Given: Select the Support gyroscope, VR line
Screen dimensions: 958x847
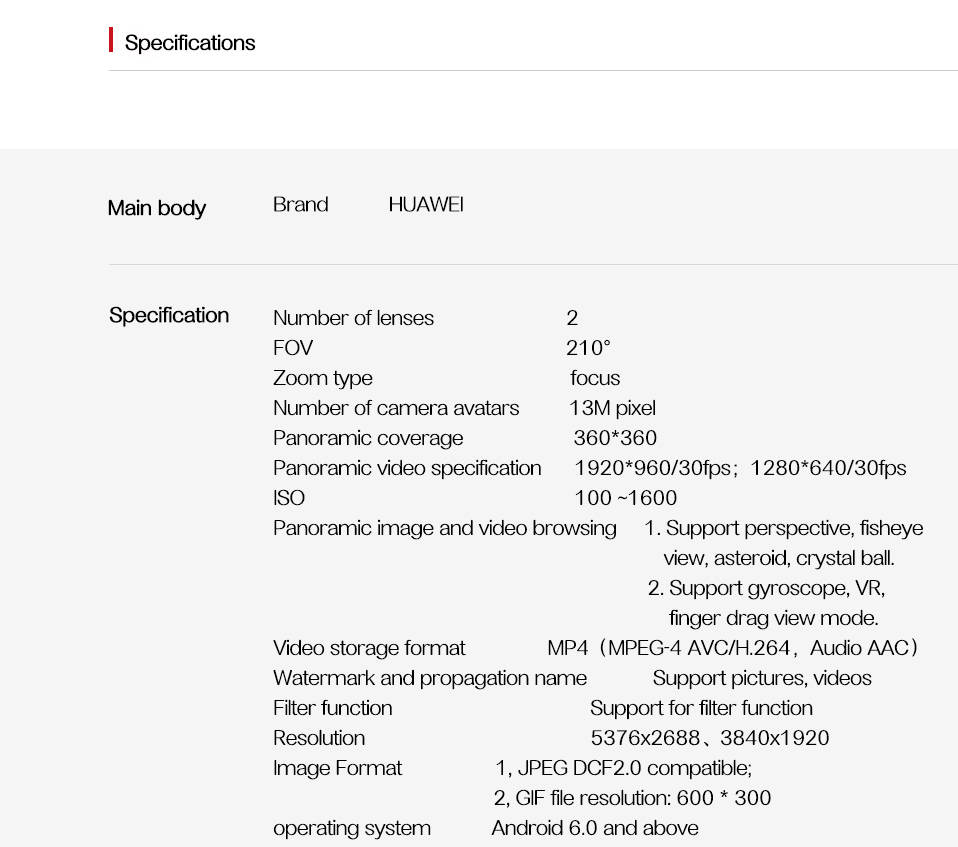Looking at the screenshot, I should [x=766, y=588].
